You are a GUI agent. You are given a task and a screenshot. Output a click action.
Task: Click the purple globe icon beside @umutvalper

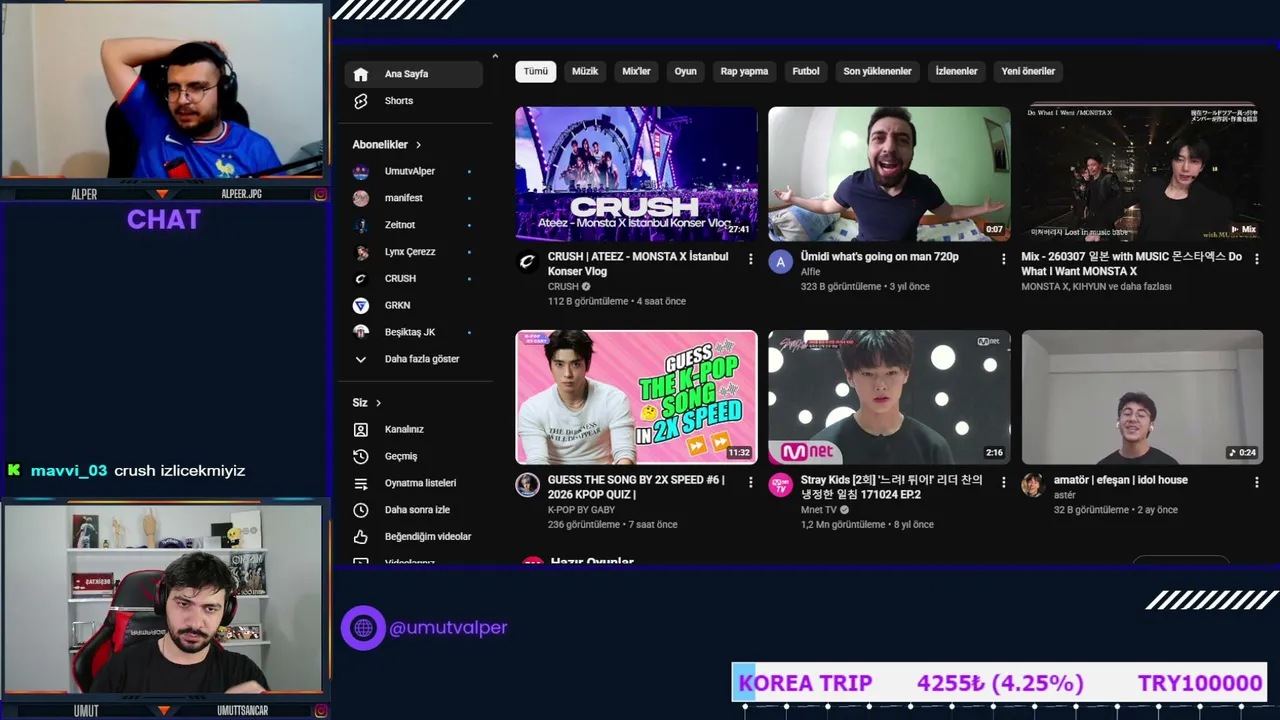coord(363,628)
